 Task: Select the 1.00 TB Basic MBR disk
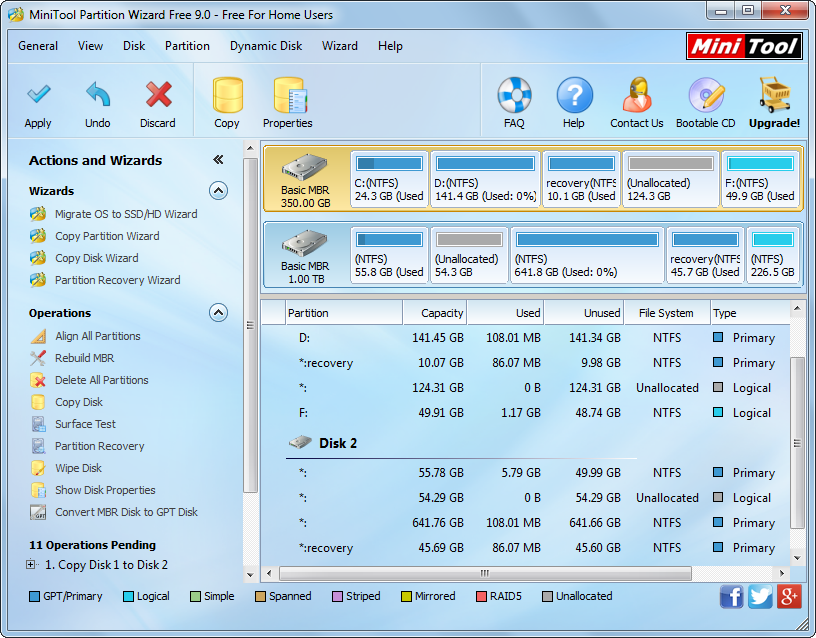(x=306, y=255)
